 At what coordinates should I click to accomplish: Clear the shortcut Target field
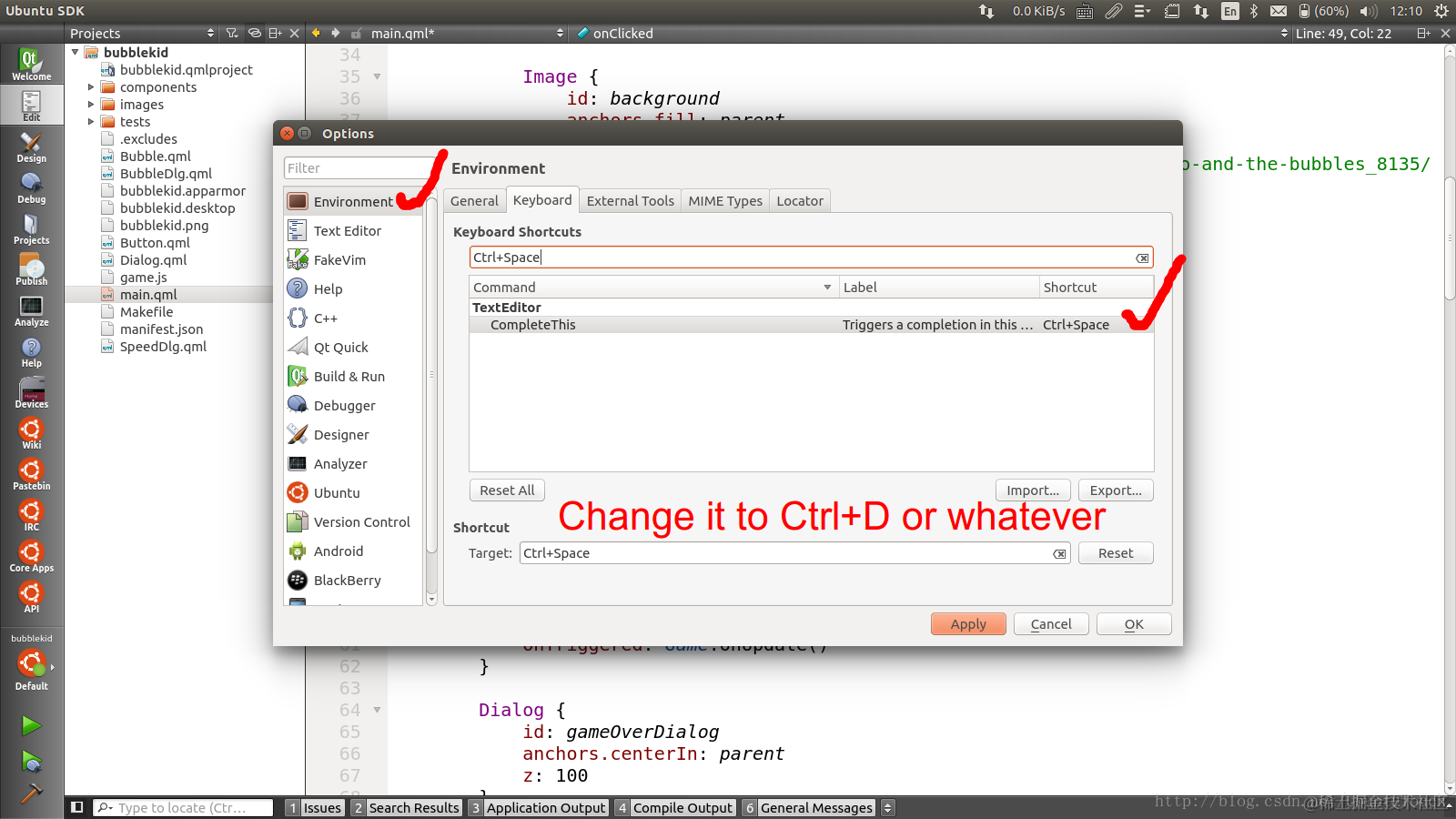coord(1059,553)
